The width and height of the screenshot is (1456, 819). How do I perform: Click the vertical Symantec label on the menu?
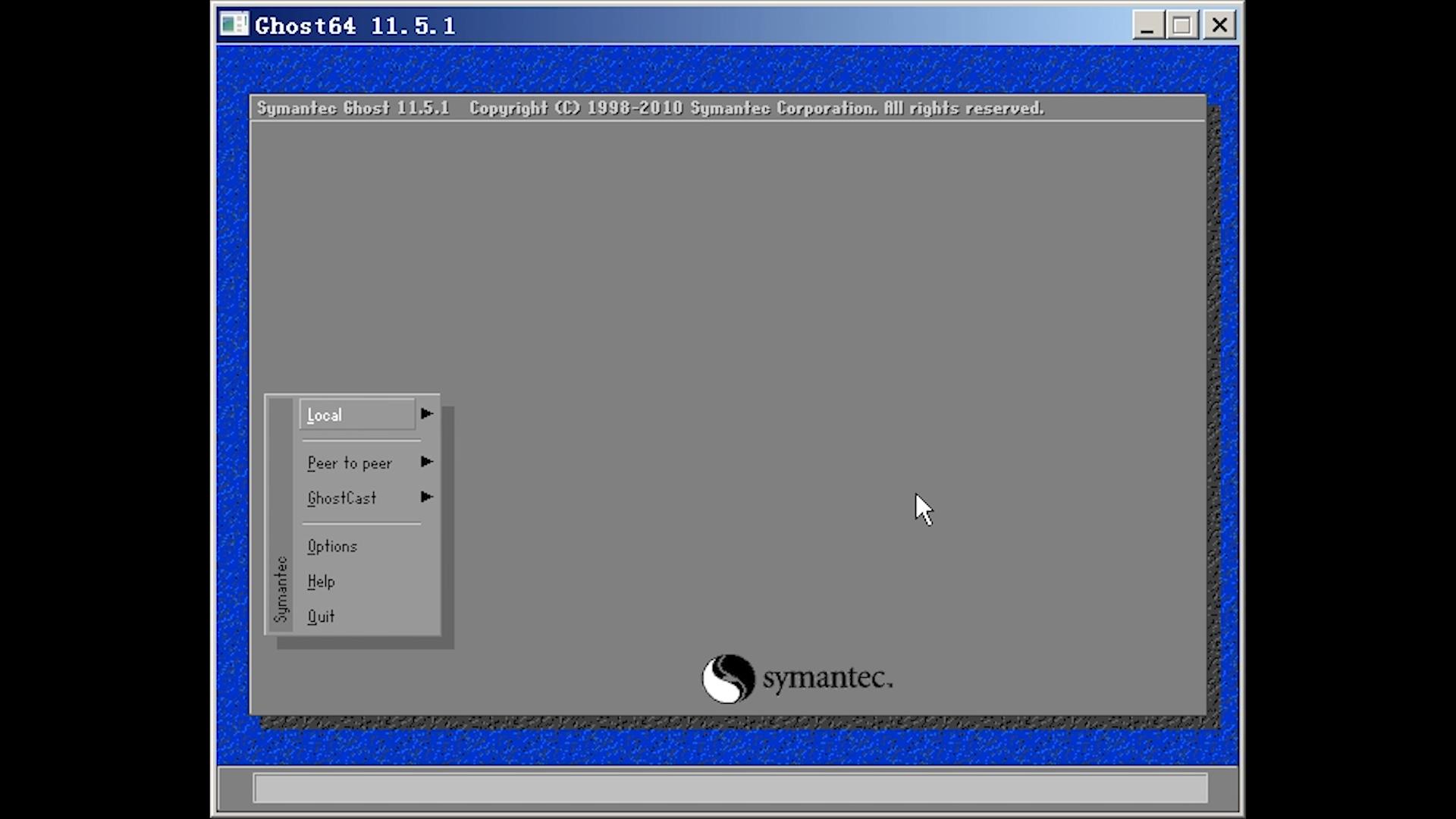coord(281,588)
